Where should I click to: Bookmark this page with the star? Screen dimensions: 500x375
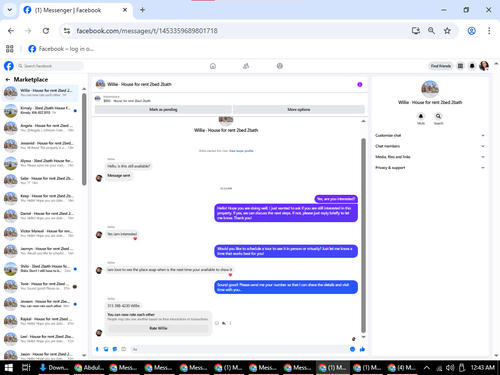(447, 31)
